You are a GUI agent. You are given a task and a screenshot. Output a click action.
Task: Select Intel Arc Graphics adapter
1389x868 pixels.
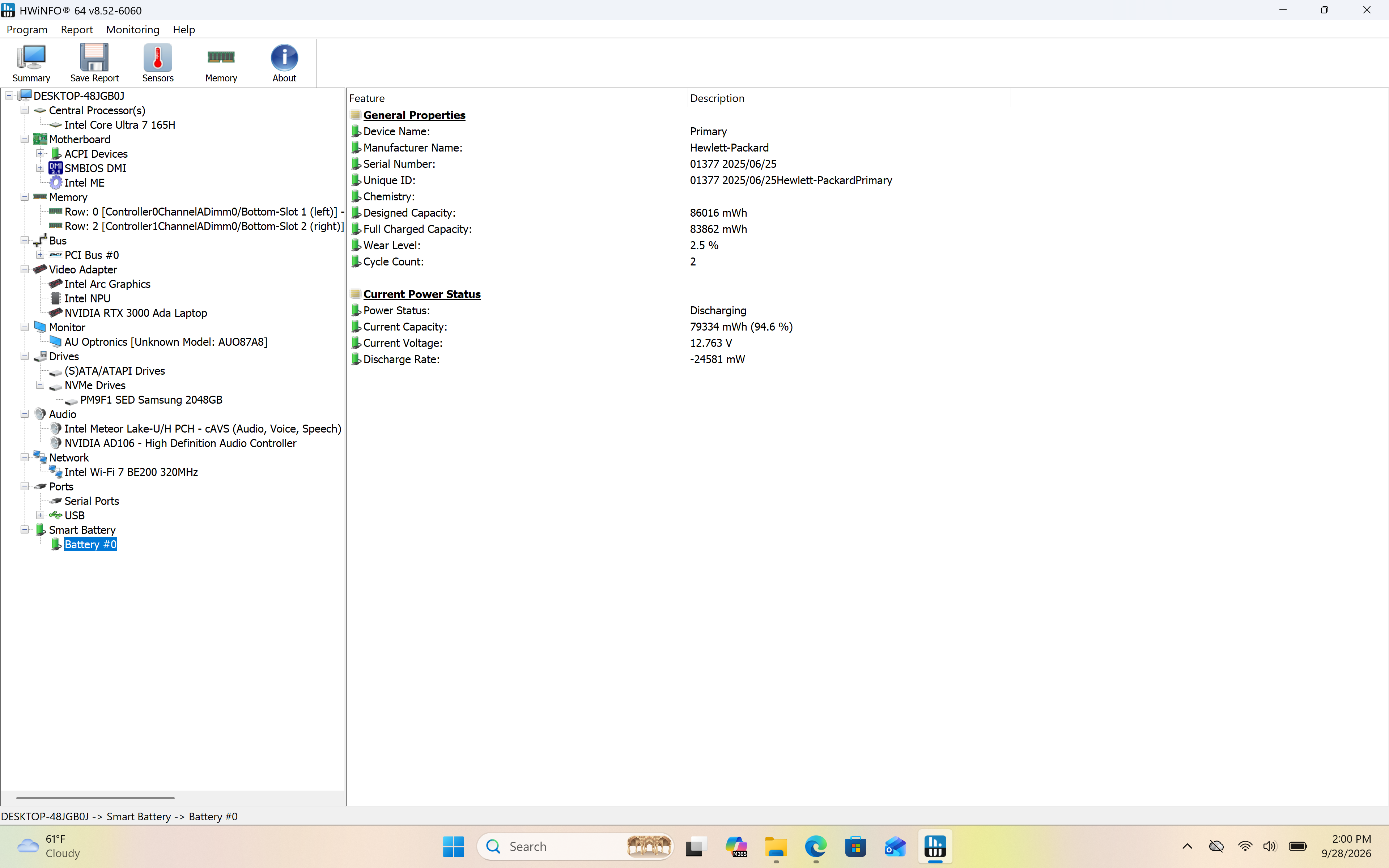click(x=107, y=284)
